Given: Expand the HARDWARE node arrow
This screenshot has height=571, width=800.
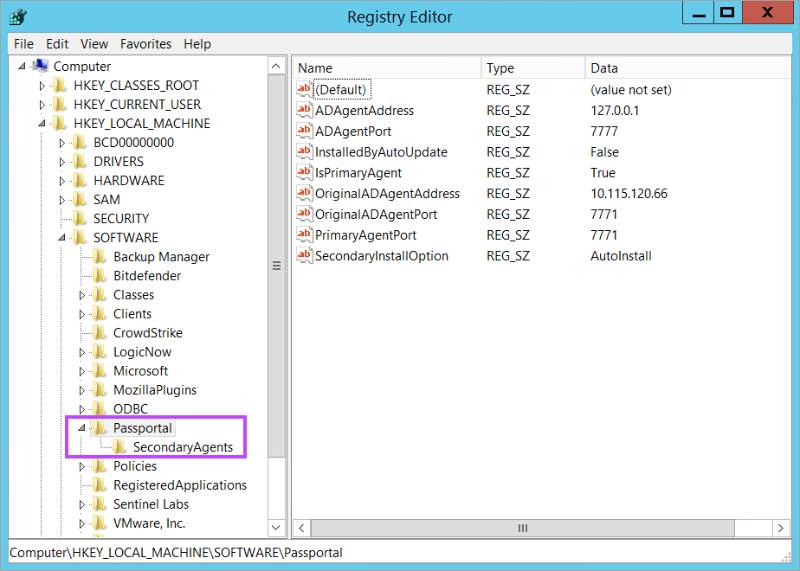Looking at the screenshot, I should 62,181.
